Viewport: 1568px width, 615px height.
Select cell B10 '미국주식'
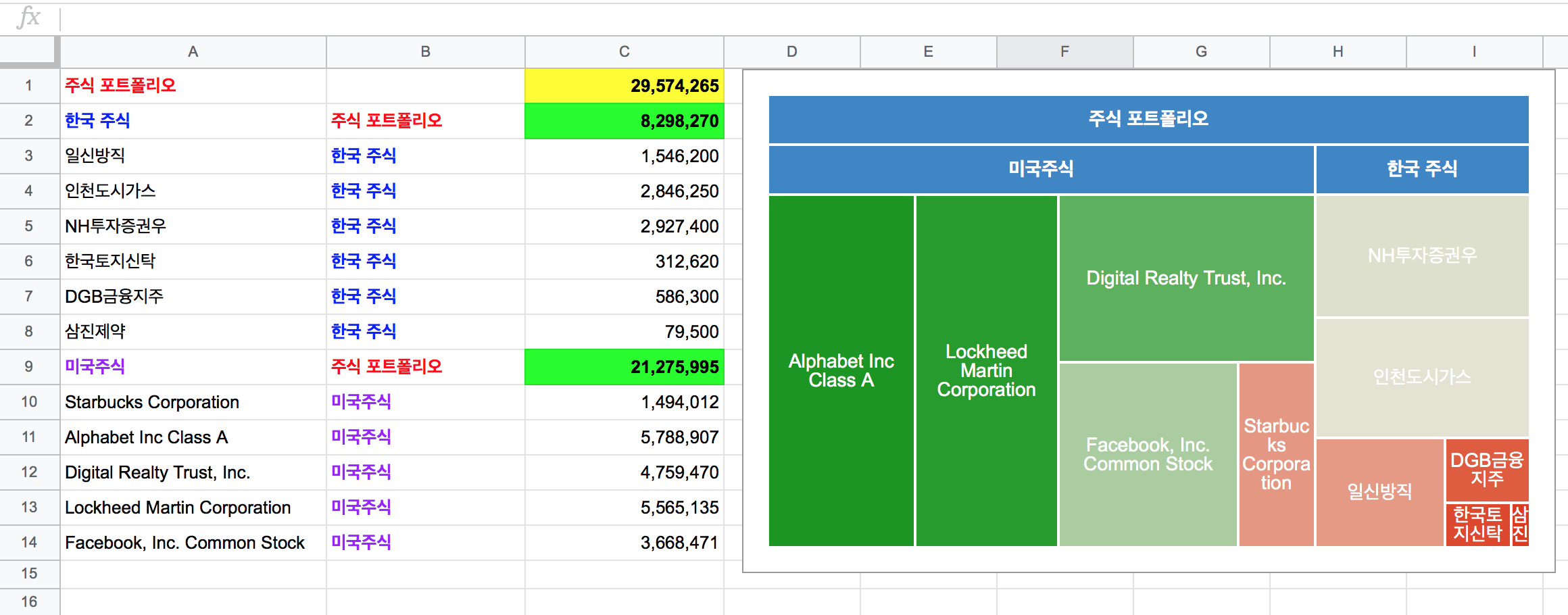[x=426, y=402]
